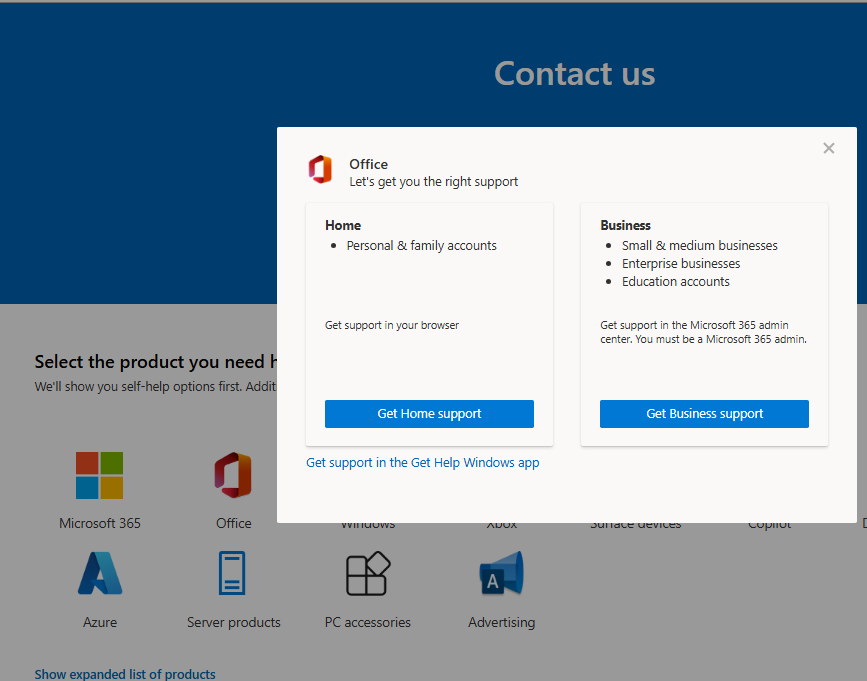Click the Get Business support button

704,413
